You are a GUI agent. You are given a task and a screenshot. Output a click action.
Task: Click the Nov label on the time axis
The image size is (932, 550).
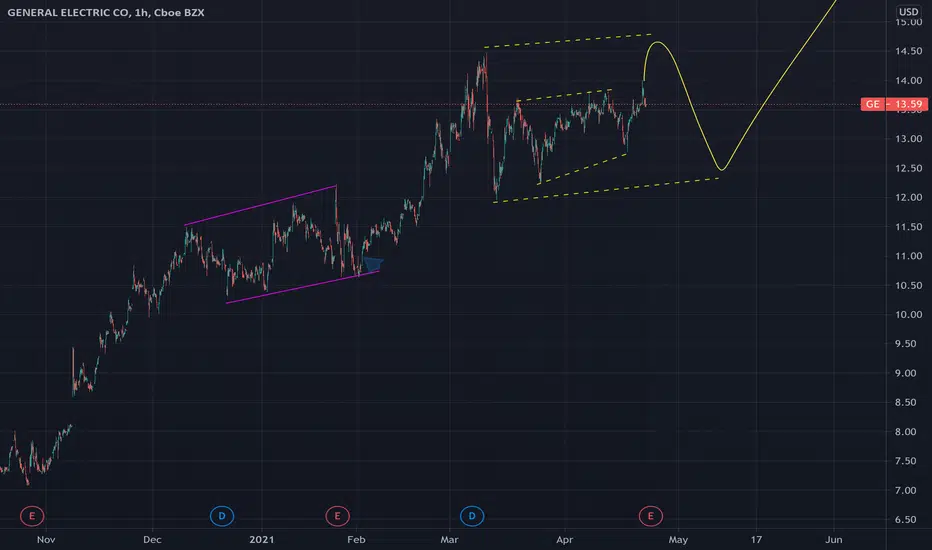click(46, 540)
